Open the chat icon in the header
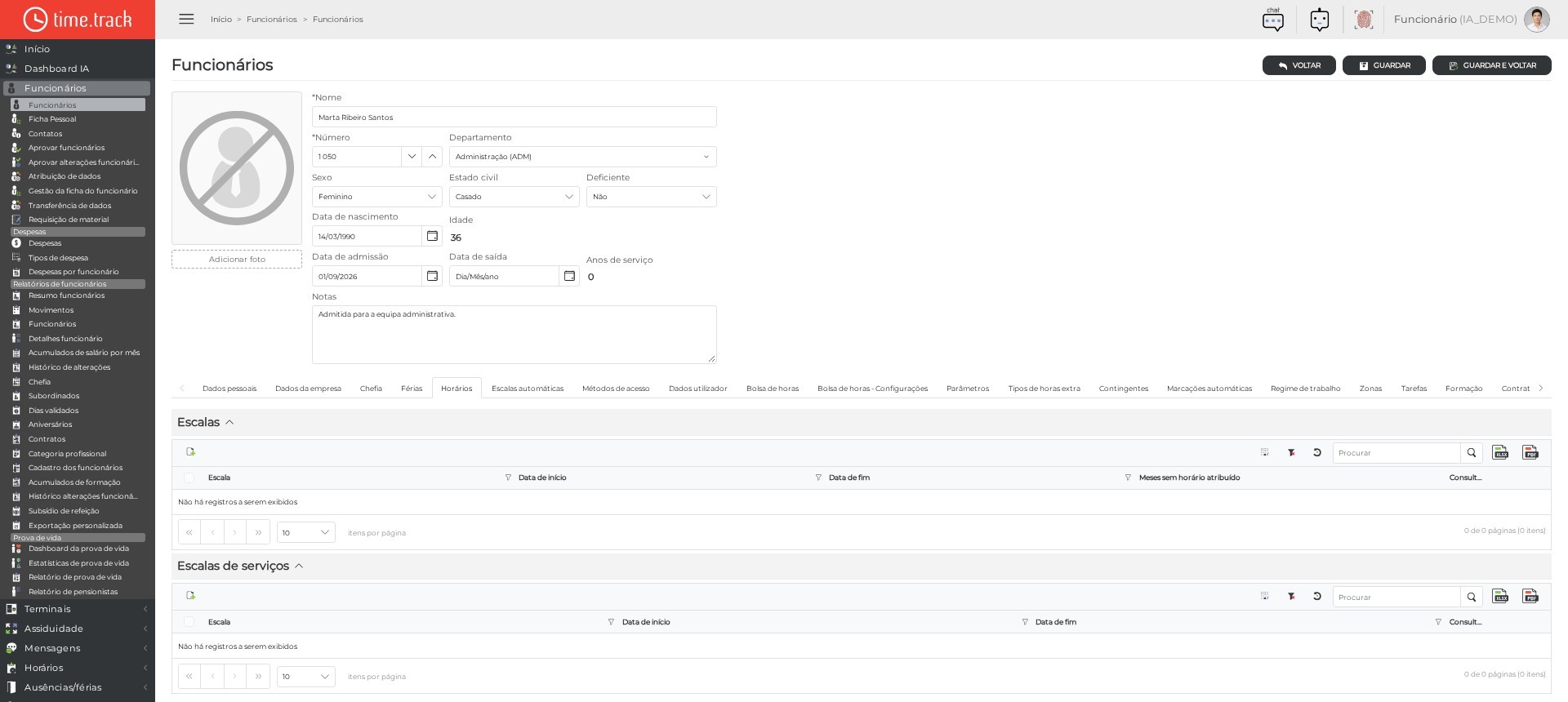 click(x=1272, y=19)
